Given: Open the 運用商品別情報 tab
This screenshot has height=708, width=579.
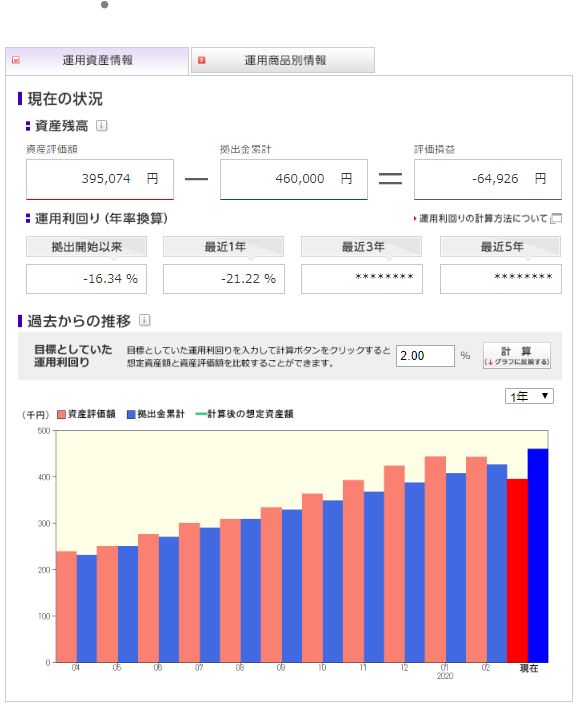Looking at the screenshot, I should click(283, 60).
